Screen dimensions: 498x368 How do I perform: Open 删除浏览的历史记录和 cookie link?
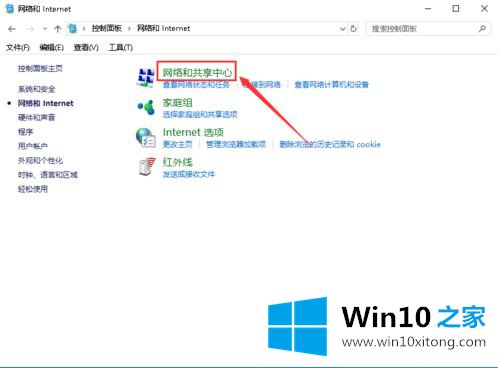pyautogui.click(x=330, y=144)
